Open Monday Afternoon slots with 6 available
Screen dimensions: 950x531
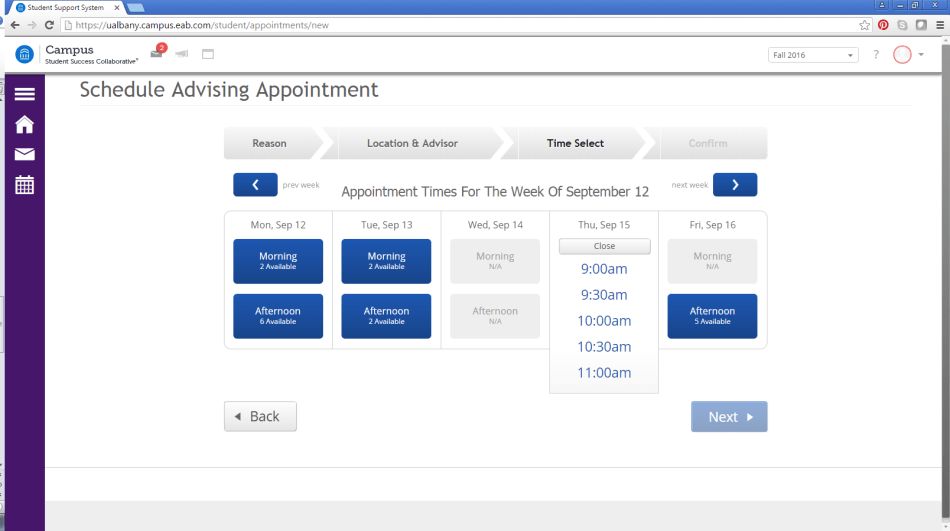pyautogui.click(x=278, y=316)
